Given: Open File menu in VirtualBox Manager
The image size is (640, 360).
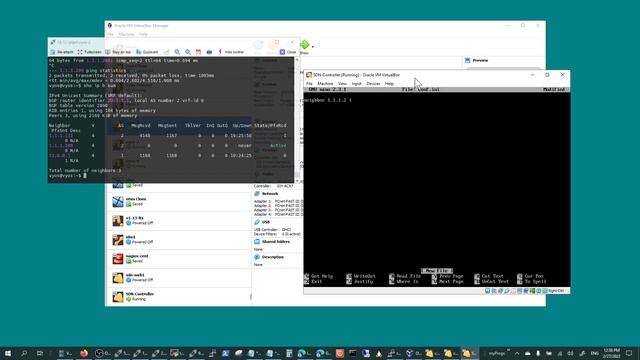Looking at the screenshot, I should 111,34.
